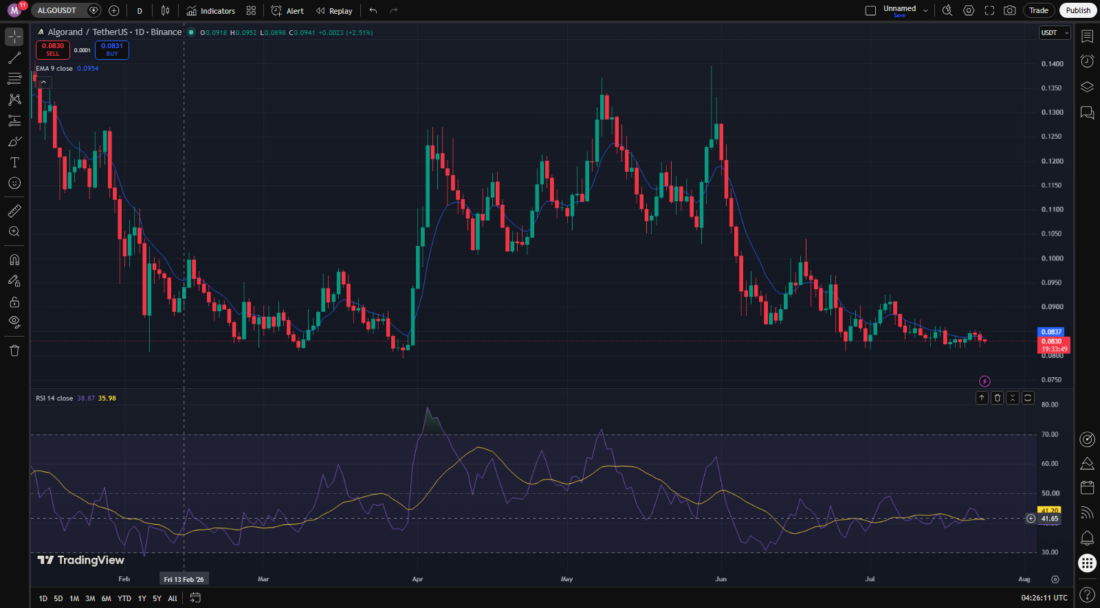
Task: Select the crosshair cursor tool
Action: [x=14, y=37]
